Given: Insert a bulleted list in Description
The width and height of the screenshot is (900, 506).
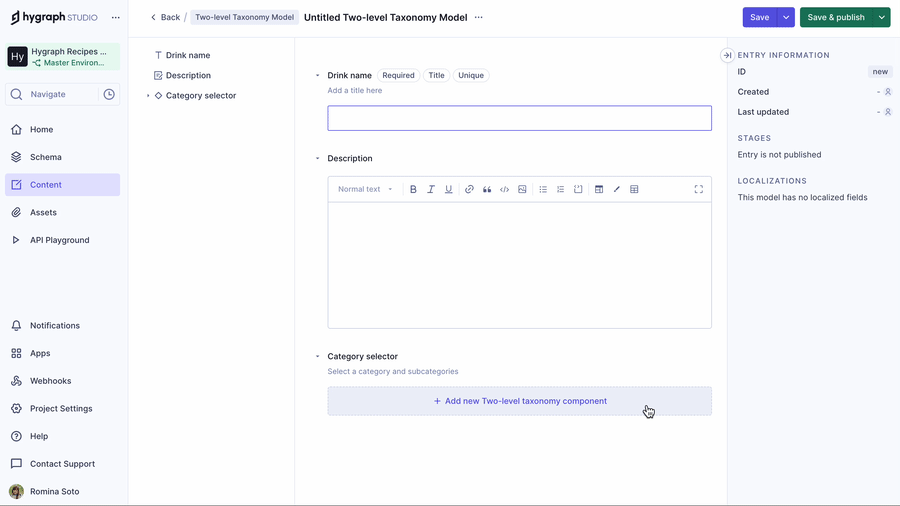Looking at the screenshot, I should [543, 189].
